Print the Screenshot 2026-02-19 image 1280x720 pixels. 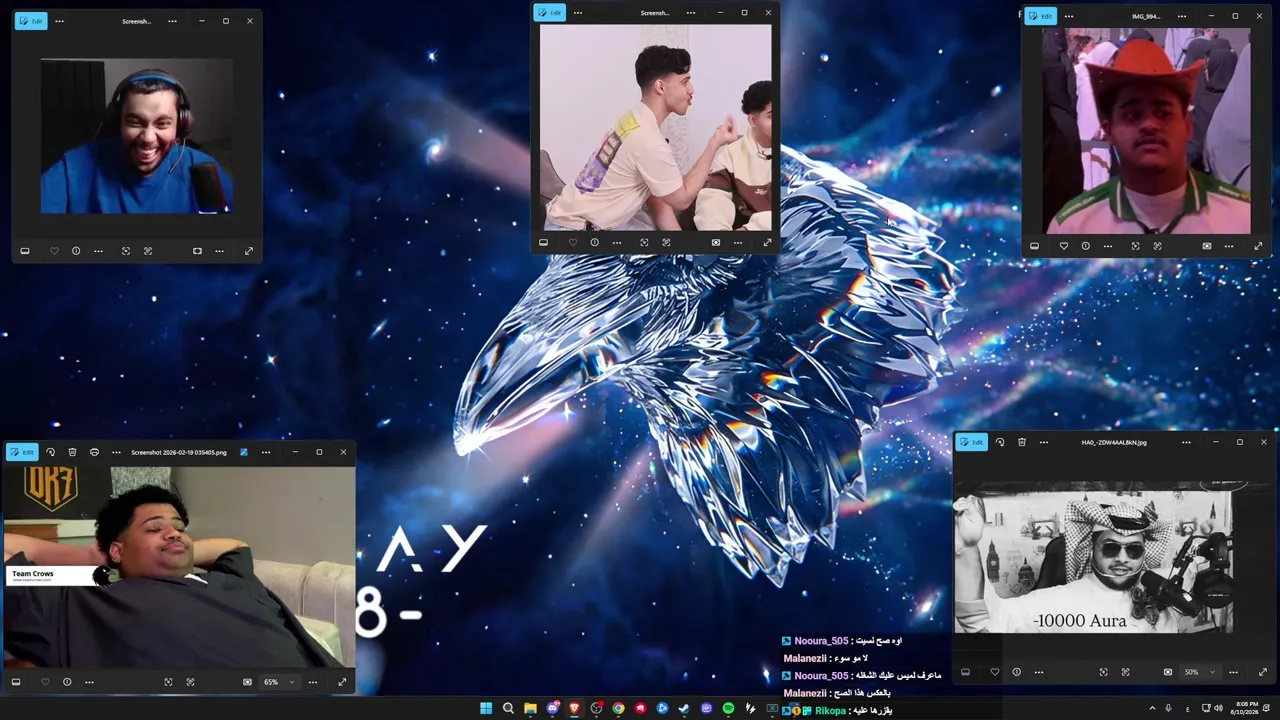pyautogui.click(x=94, y=452)
